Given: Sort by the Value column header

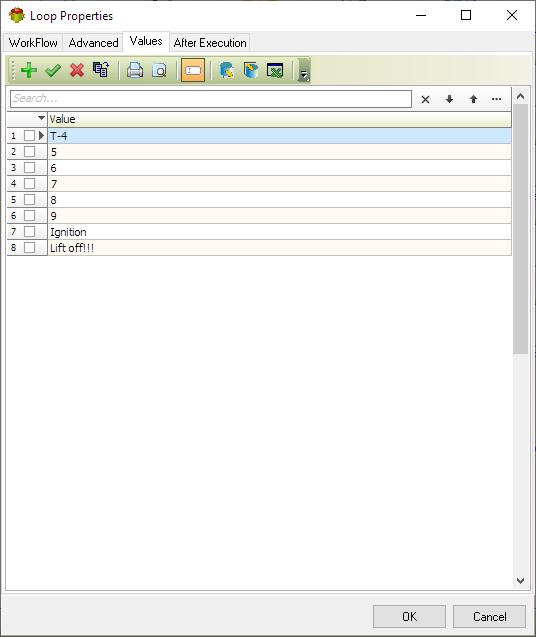Looking at the screenshot, I should tap(279, 119).
